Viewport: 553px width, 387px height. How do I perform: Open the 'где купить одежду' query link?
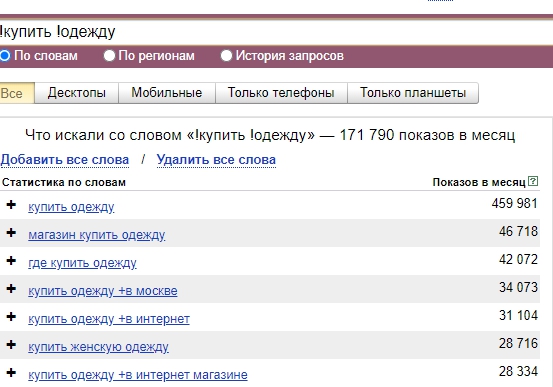tap(82, 263)
